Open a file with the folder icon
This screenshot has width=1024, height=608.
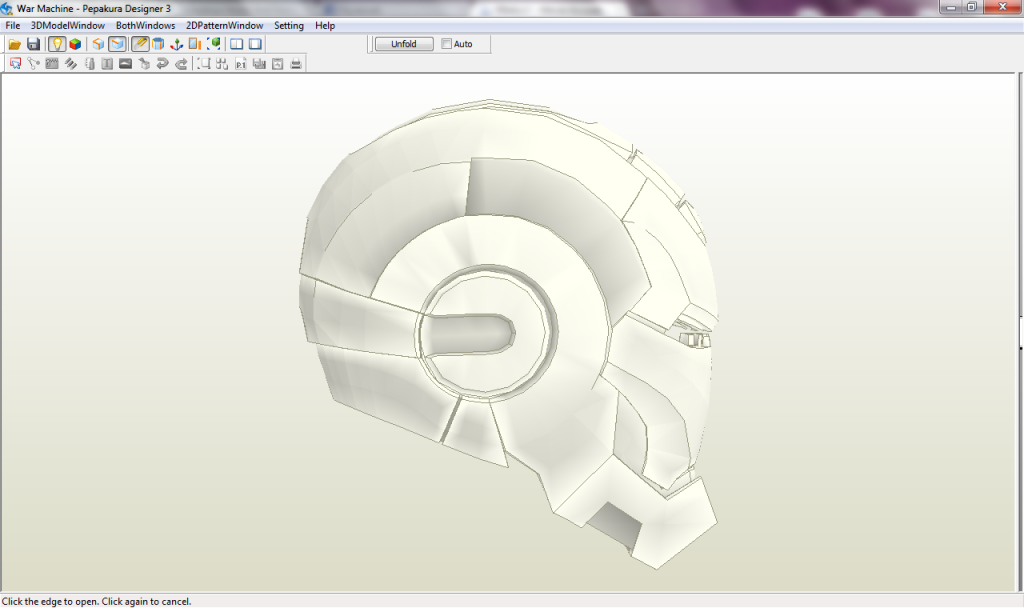pos(14,44)
